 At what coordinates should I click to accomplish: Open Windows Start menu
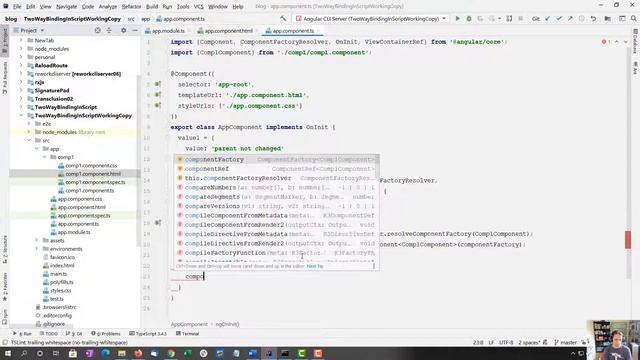(x=7, y=353)
